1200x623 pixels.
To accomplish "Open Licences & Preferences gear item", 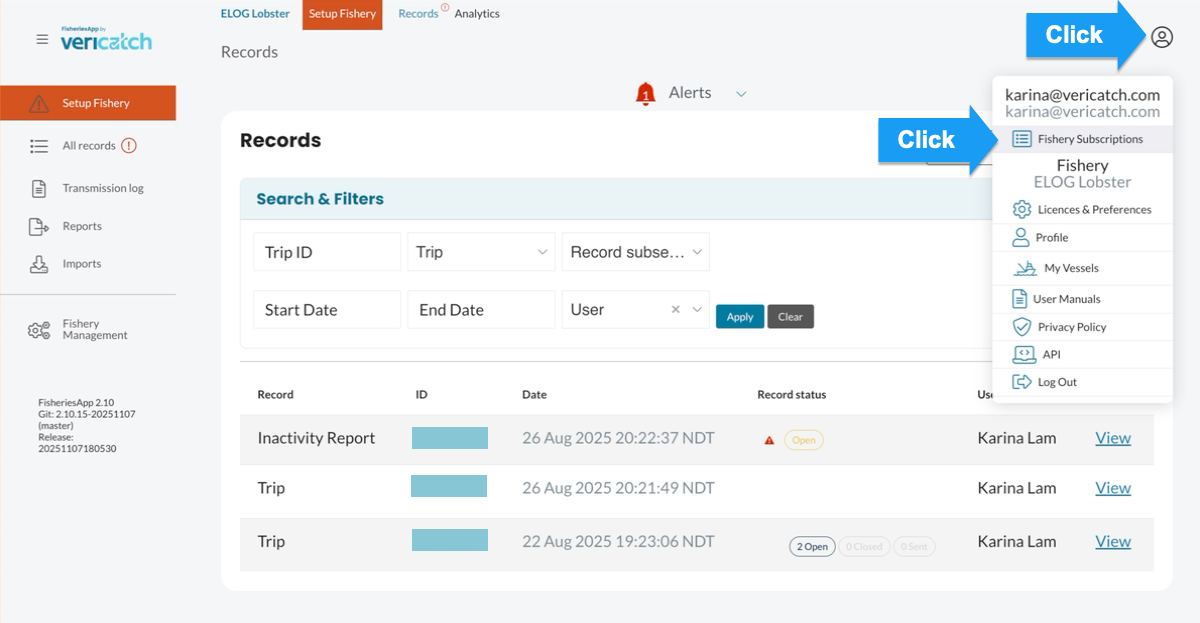I will pyautogui.click(x=1082, y=210).
